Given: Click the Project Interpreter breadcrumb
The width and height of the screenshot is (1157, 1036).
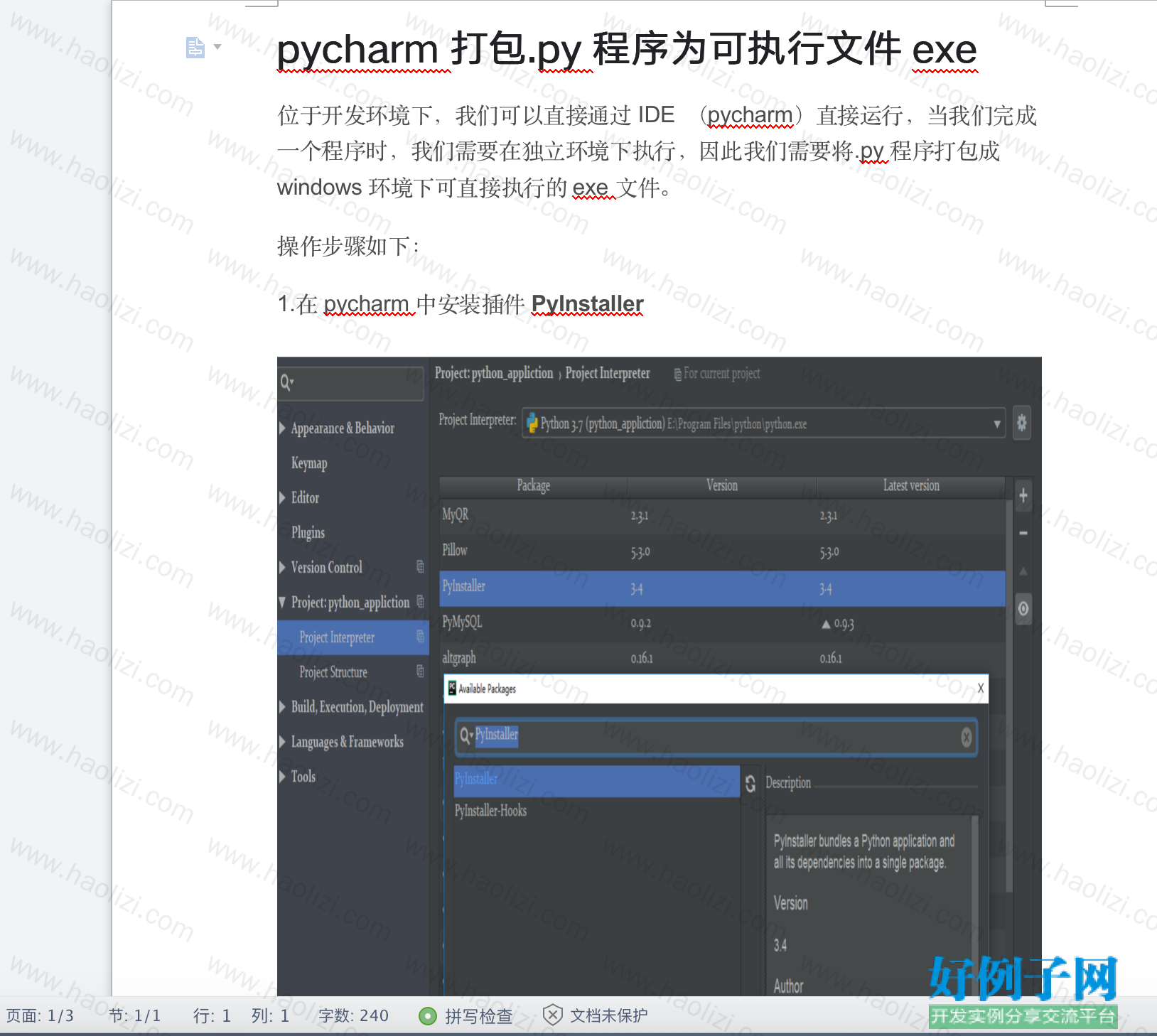Looking at the screenshot, I should coord(608,374).
